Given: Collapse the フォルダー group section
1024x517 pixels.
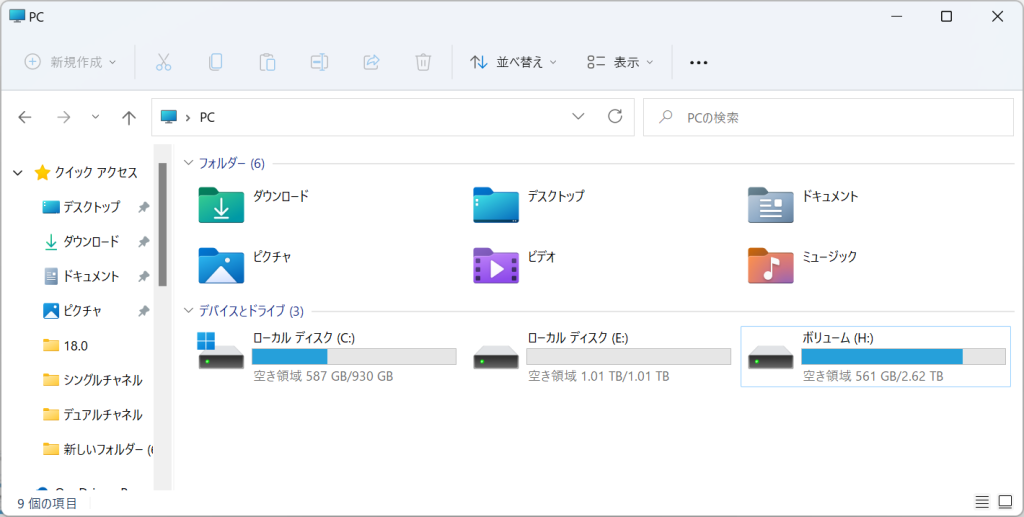Looking at the screenshot, I should point(187,163).
